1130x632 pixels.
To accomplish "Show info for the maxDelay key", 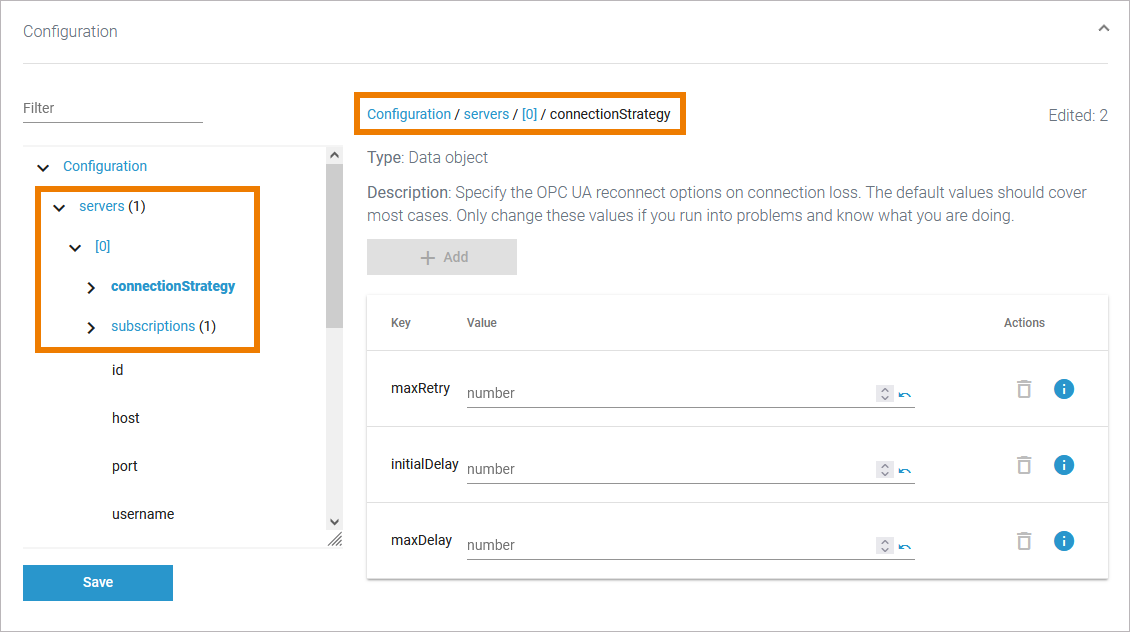I will point(1064,541).
